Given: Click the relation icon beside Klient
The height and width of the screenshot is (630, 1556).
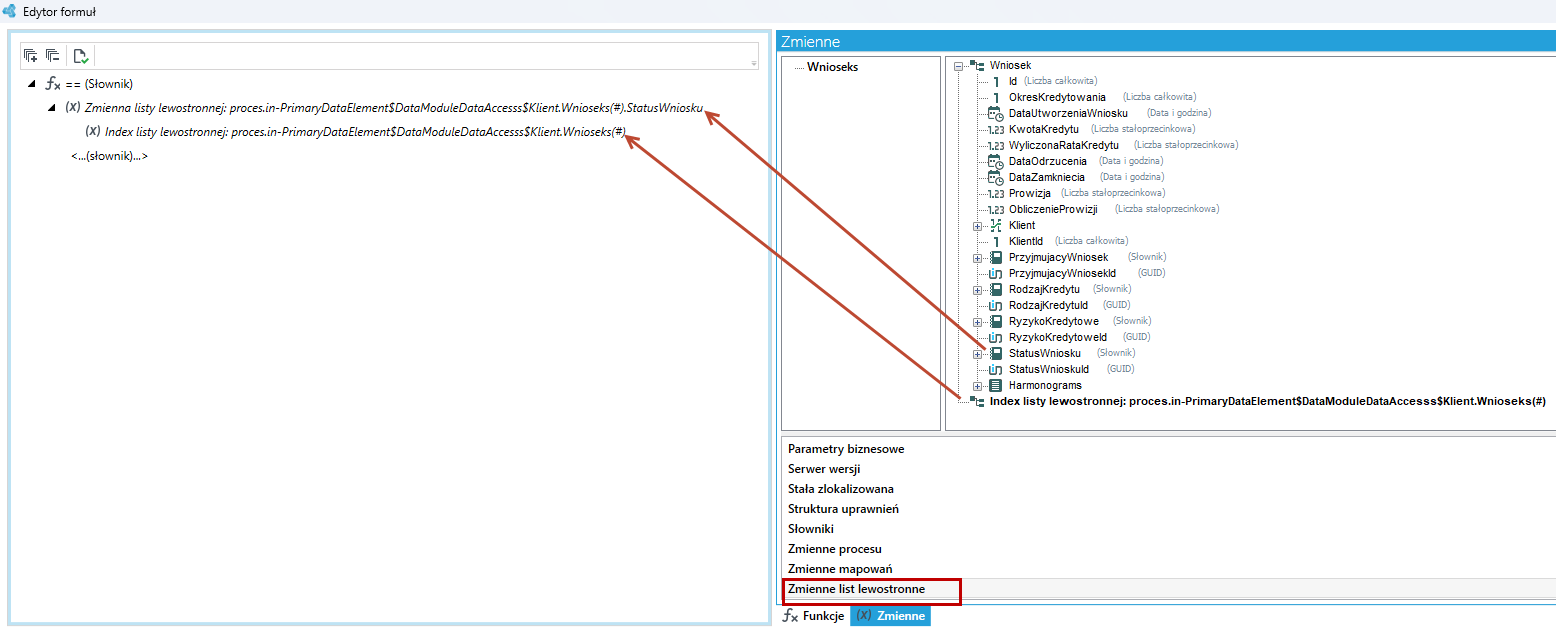Looking at the screenshot, I should 995,225.
